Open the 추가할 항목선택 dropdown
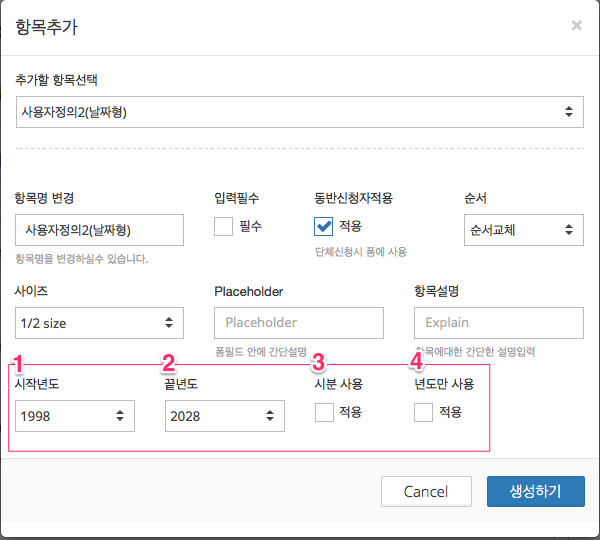This screenshot has height=540, width=600. 300,112
